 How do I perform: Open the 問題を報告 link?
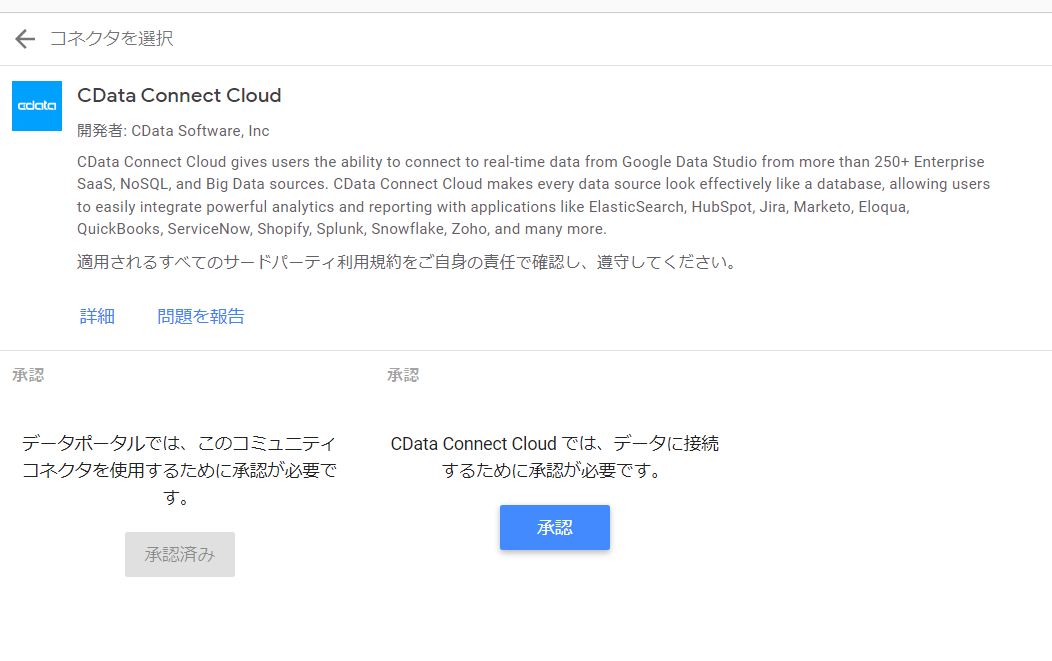point(201,316)
